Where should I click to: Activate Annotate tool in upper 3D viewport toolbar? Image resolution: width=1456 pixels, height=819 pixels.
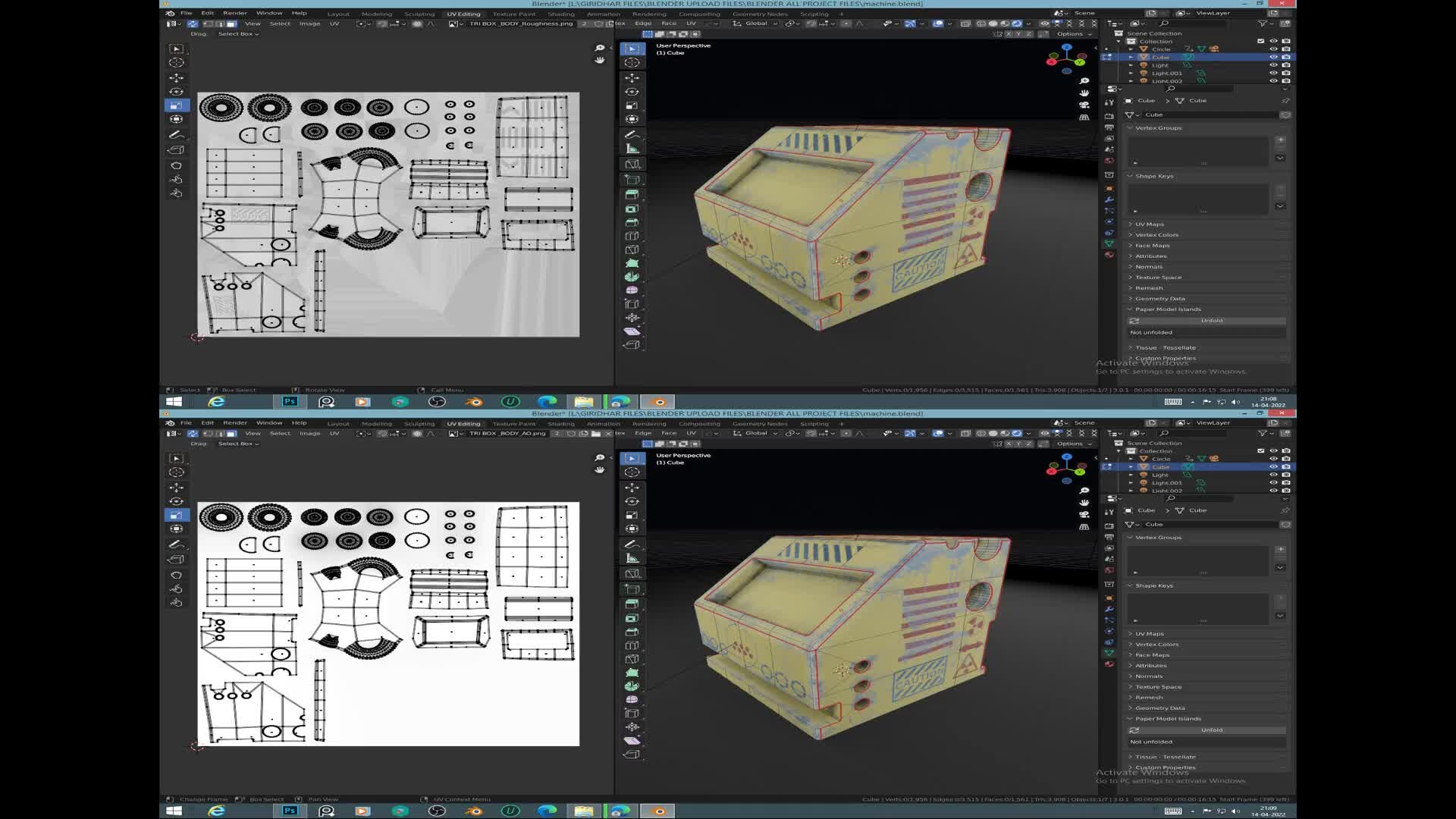point(632,135)
